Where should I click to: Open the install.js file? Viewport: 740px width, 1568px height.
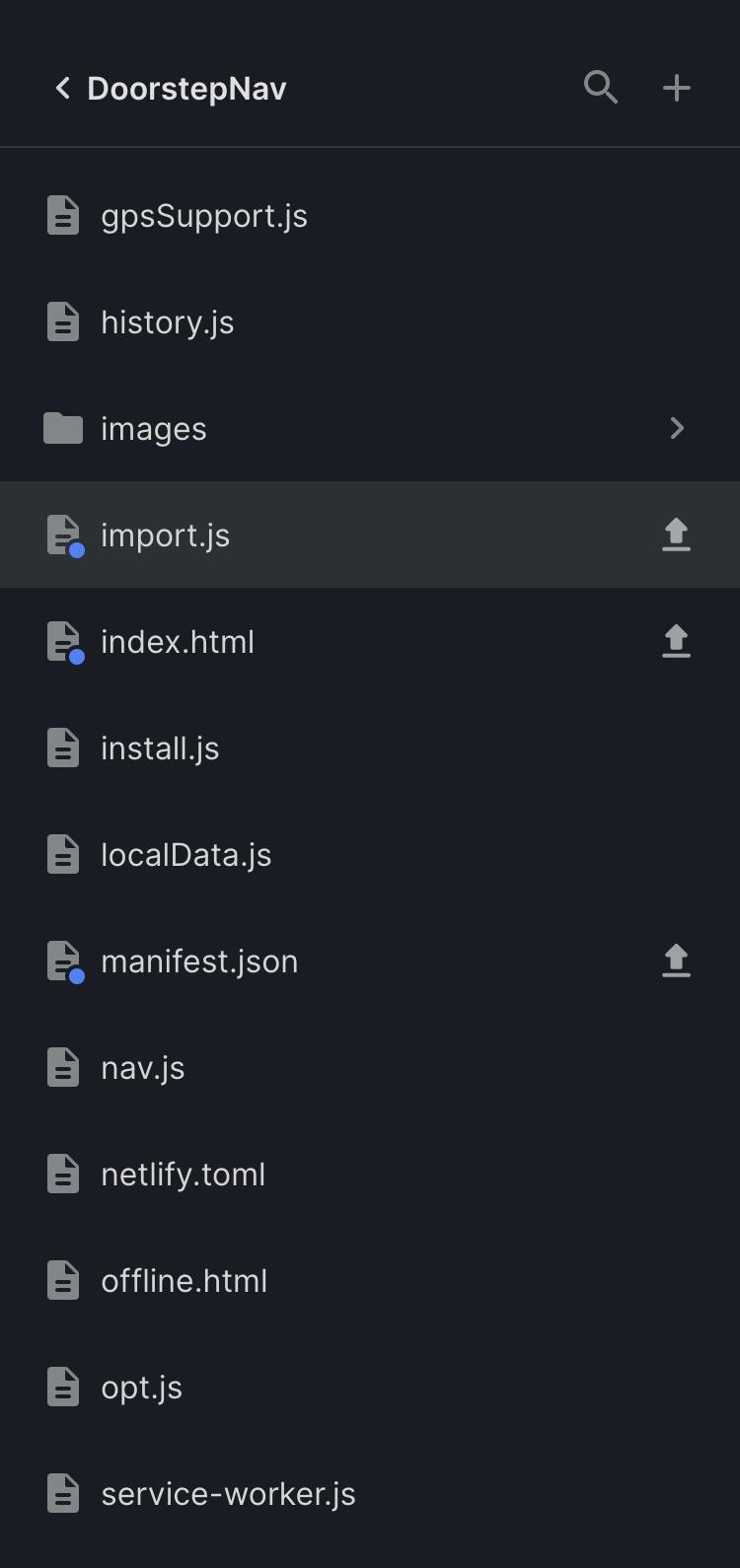point(160,748)
